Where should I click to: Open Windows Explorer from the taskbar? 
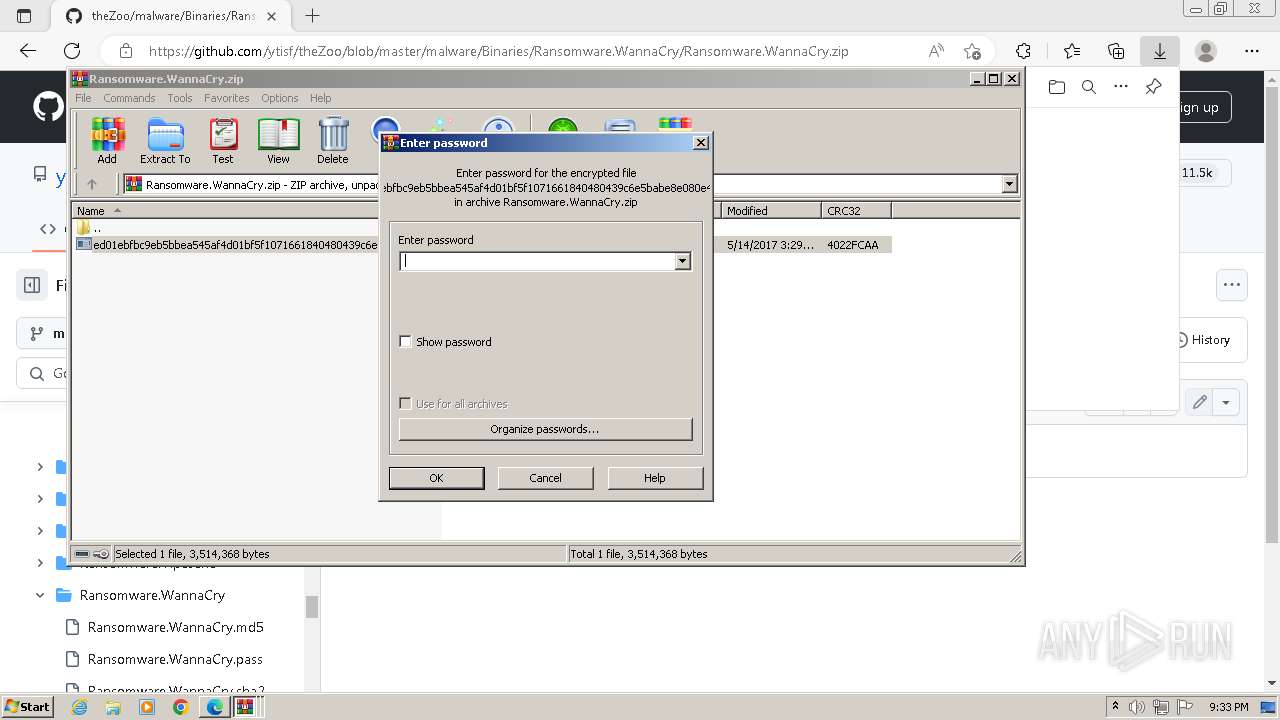[x=113, y=707]
